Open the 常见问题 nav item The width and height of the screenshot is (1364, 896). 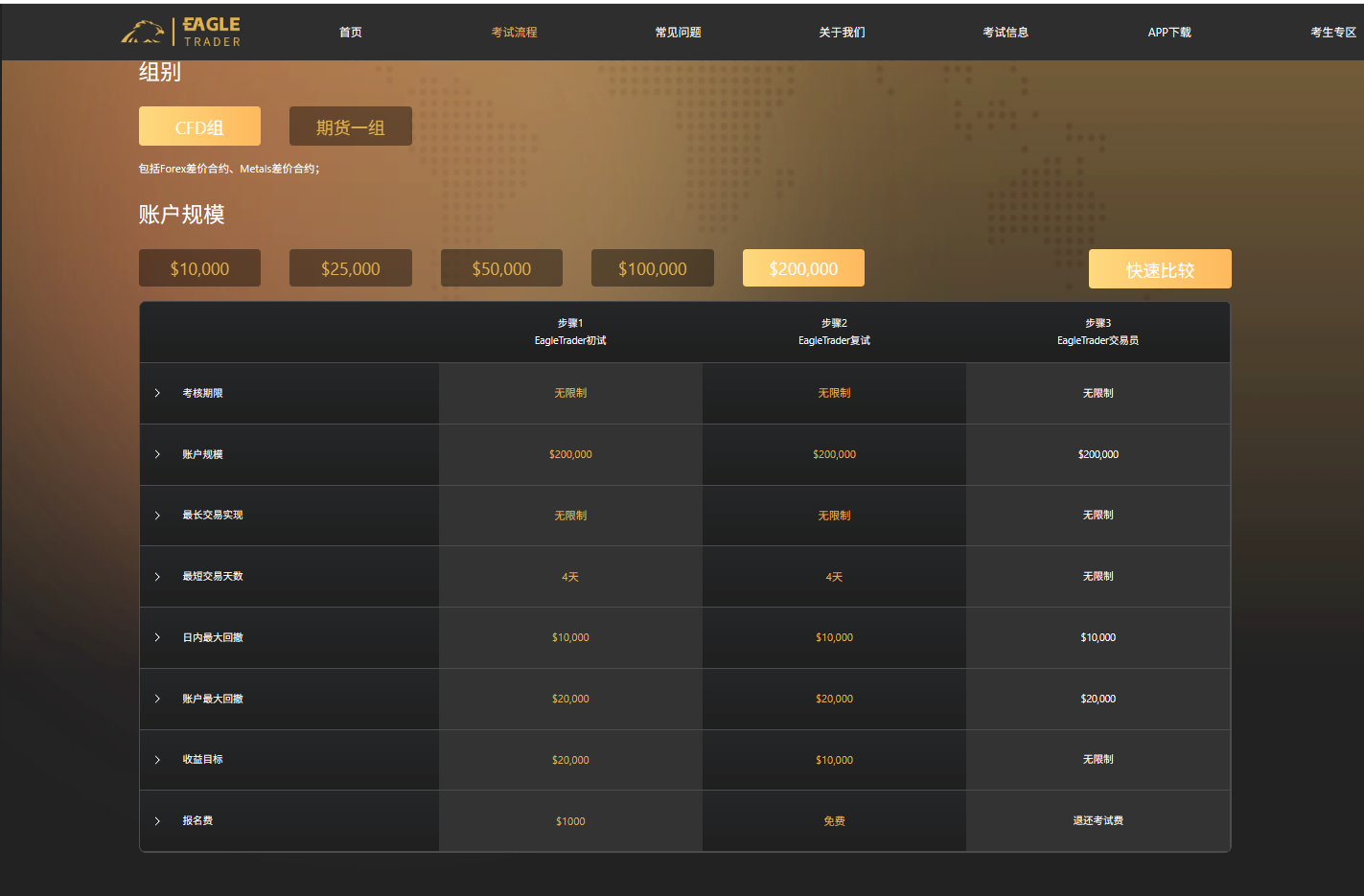pyautogui.click(x=679, y=33)
